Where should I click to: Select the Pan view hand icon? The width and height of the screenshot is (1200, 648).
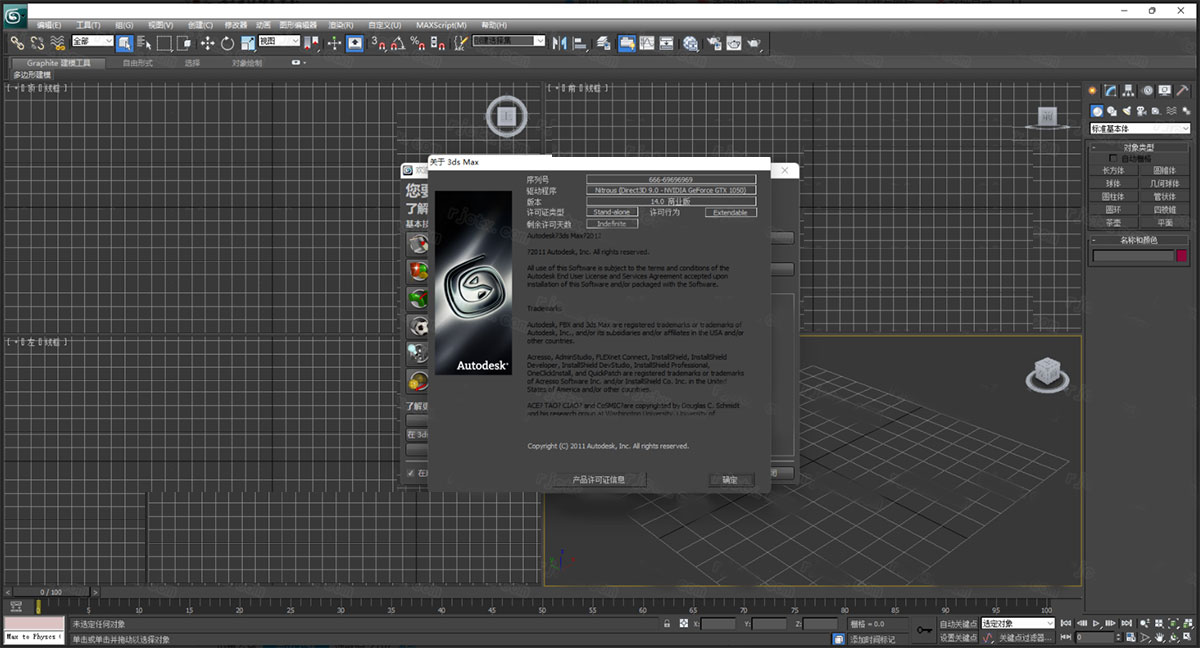[x=1159, y=637]
